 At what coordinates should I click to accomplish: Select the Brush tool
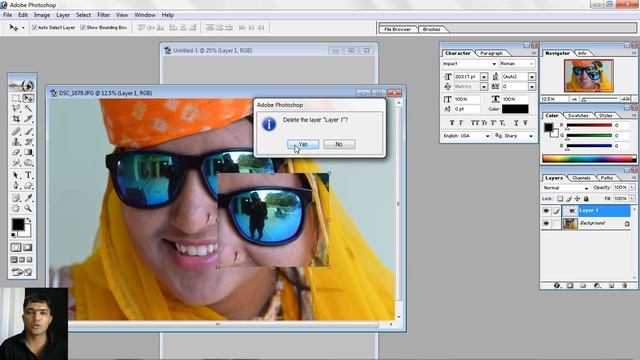[x=28, y=131]
